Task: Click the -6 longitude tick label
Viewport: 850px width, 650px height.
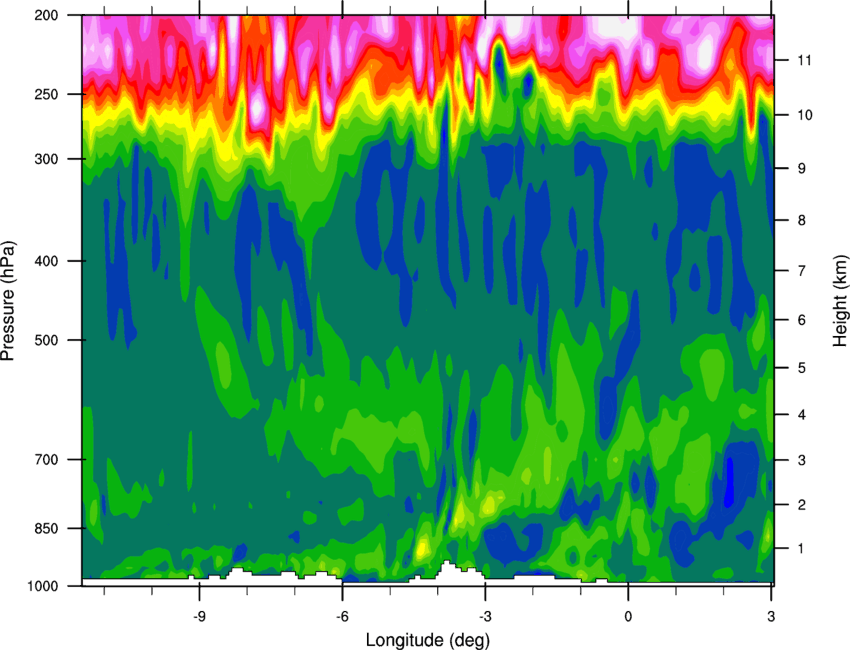Action: pos(342,616)
